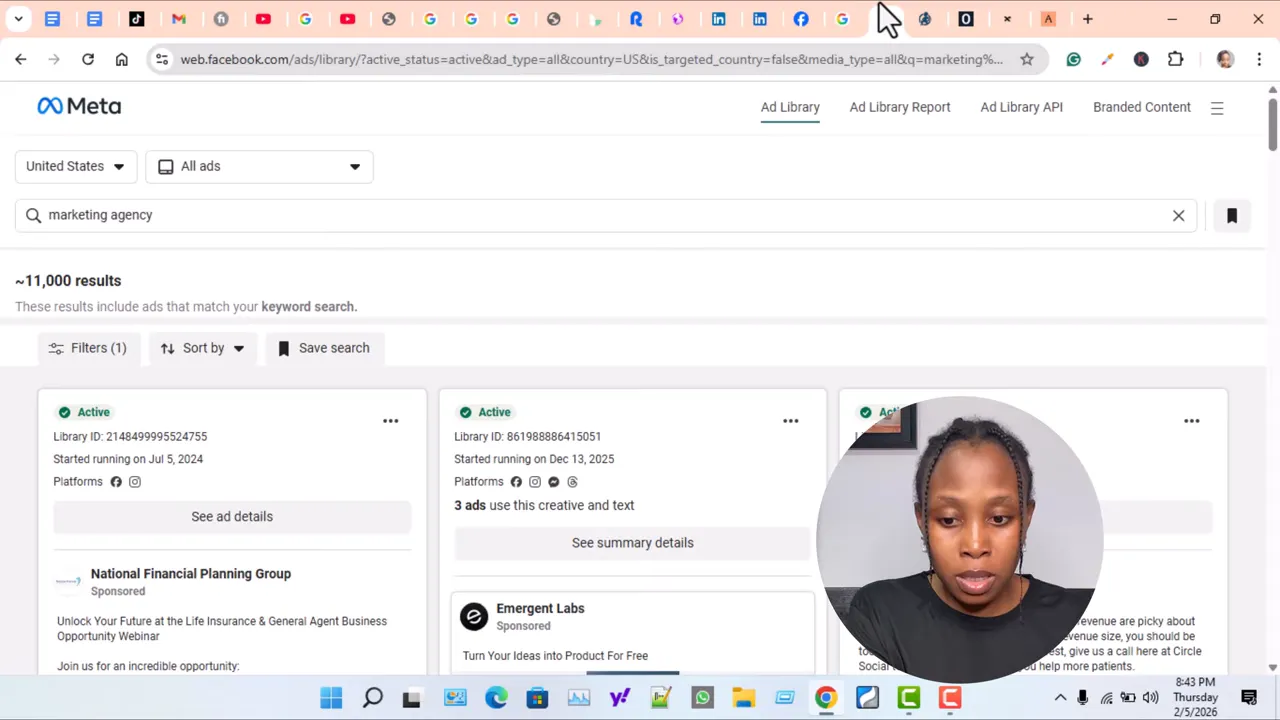Click the browser address bar URL
The height and width of the screenshot is (720, 1280).
pos(591,60)
